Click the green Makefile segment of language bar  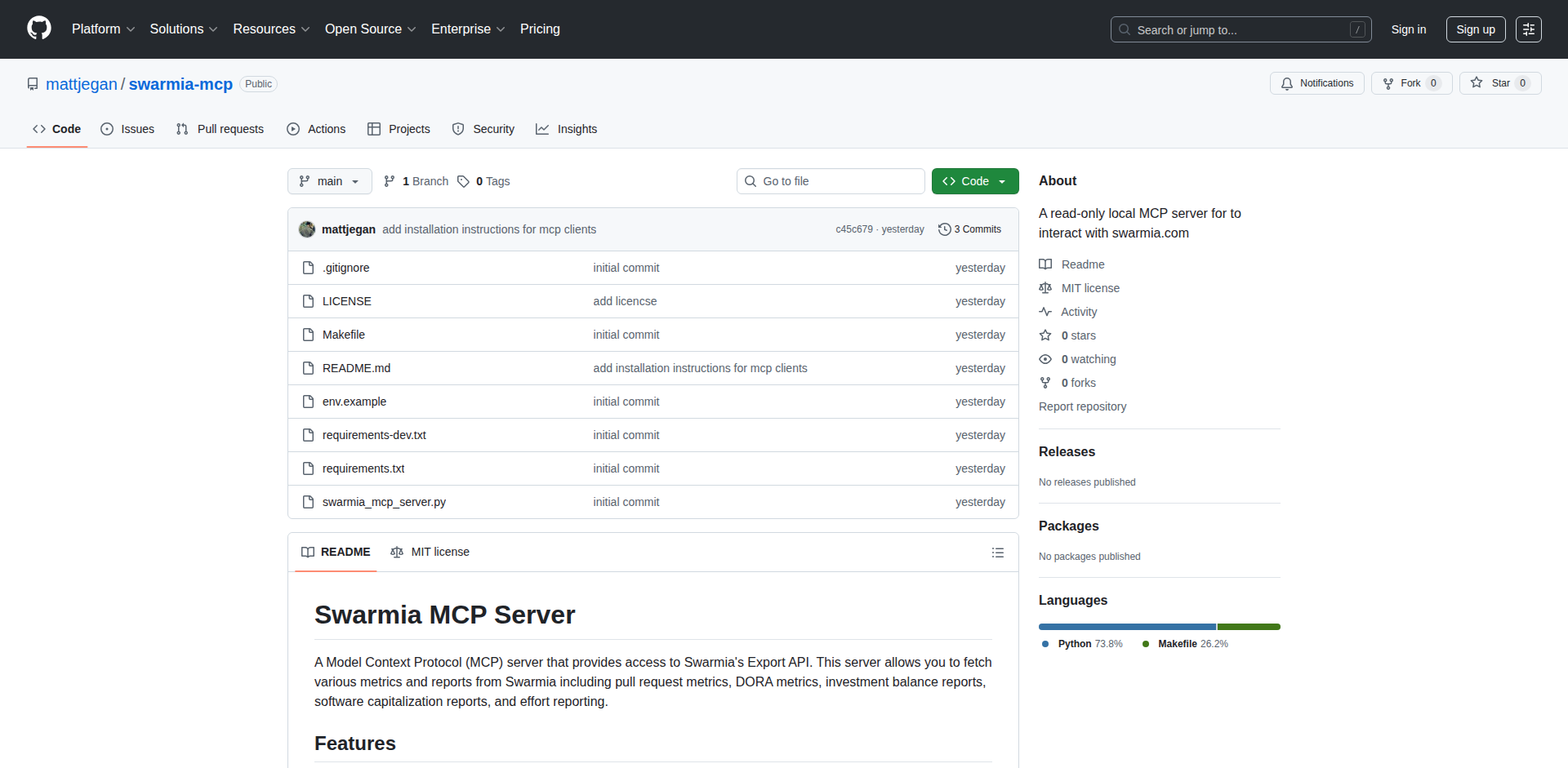[1249, 627]
